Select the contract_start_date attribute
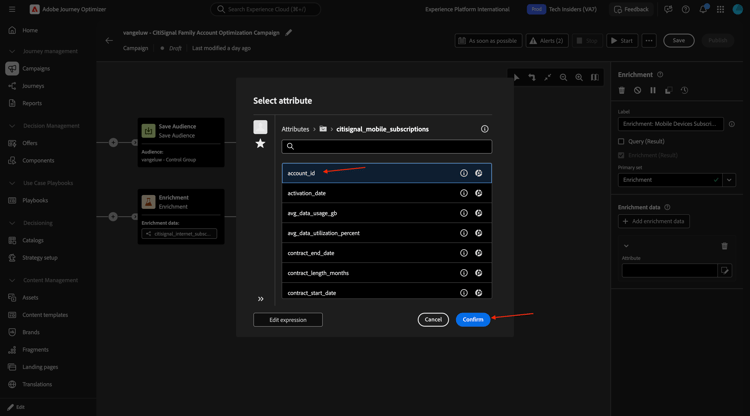Image resolution: width=750 pixels, height=416 pixels. [386, 291]
